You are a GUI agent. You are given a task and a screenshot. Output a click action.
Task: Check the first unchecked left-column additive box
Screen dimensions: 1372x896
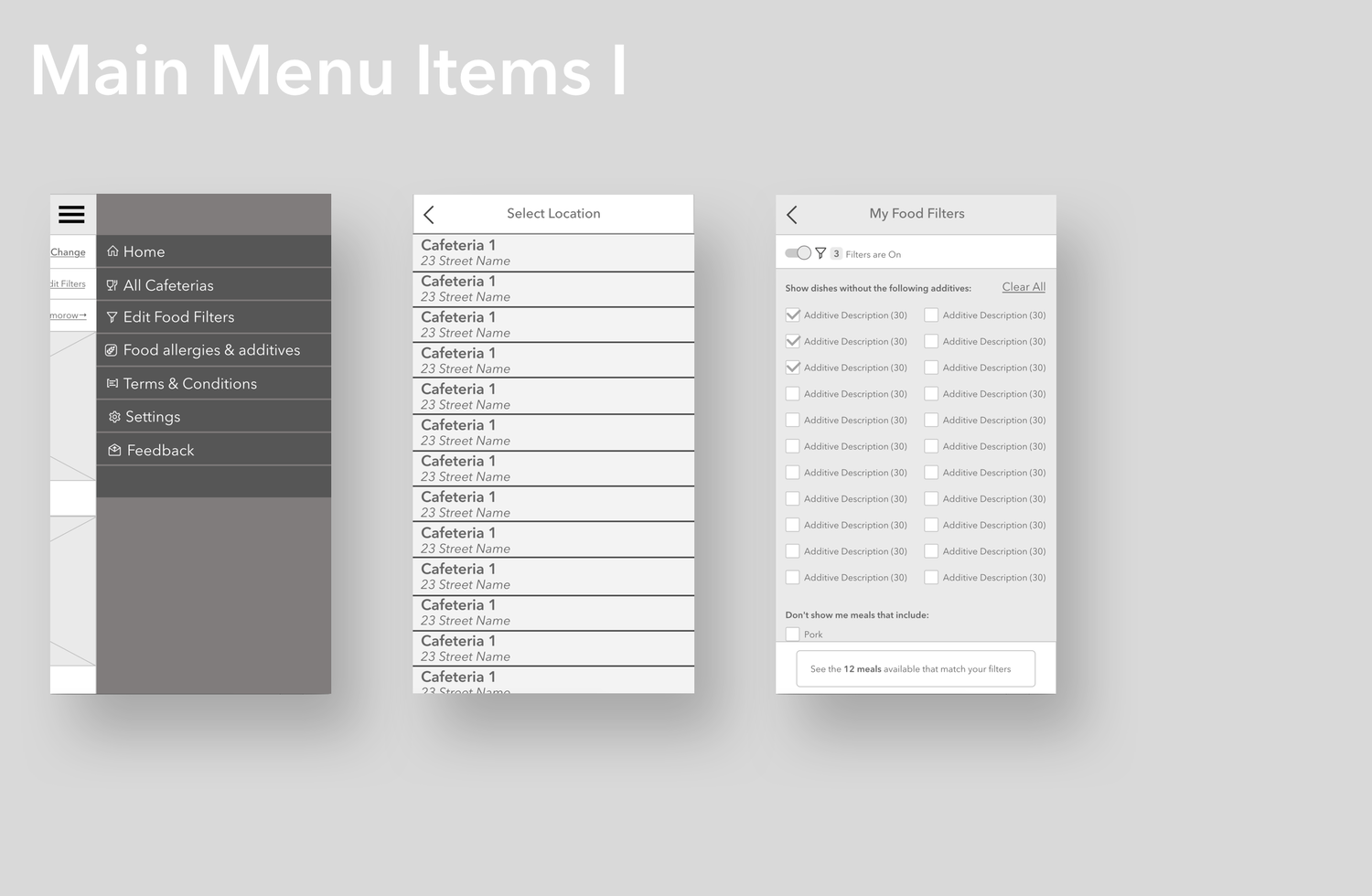point(793,394)
